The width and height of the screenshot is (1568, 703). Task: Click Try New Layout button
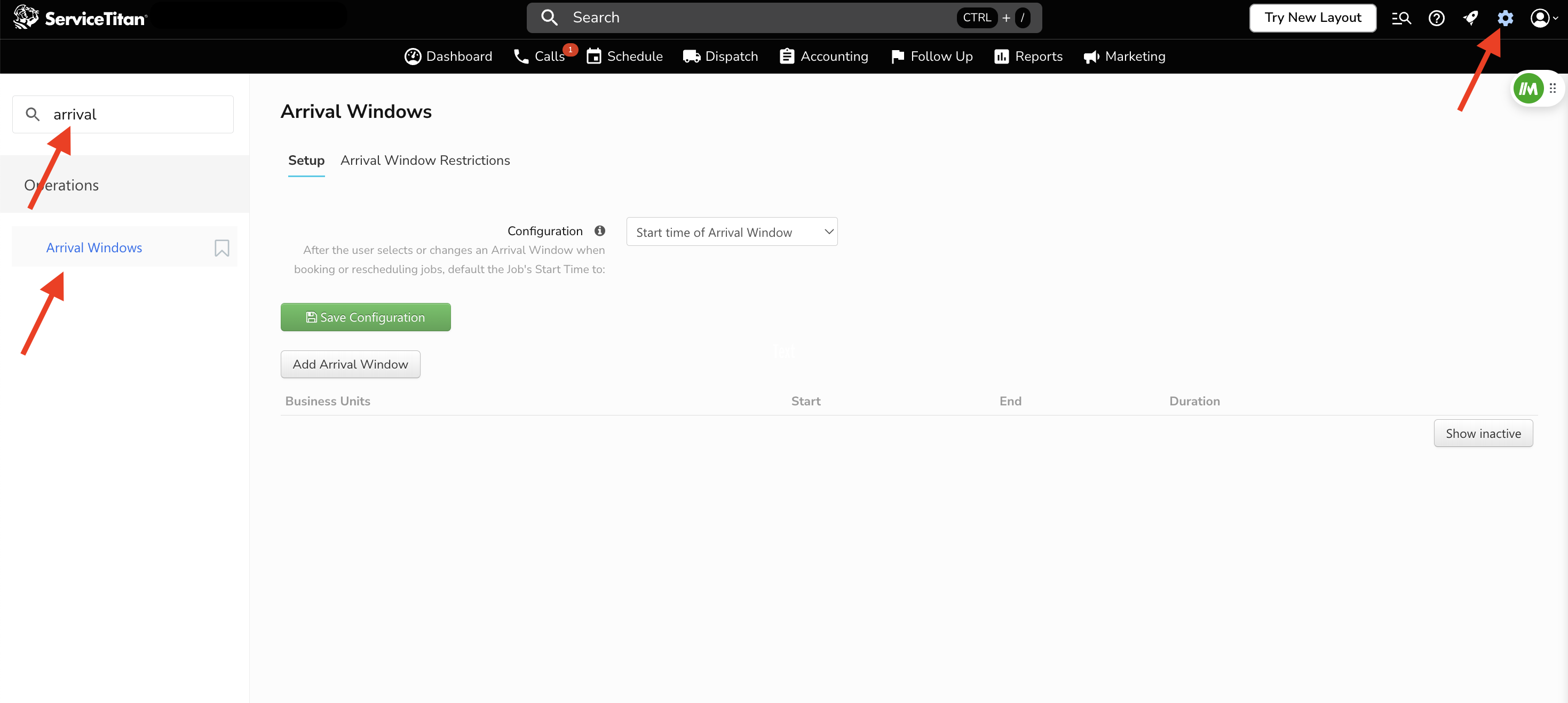click(1312, 18)
